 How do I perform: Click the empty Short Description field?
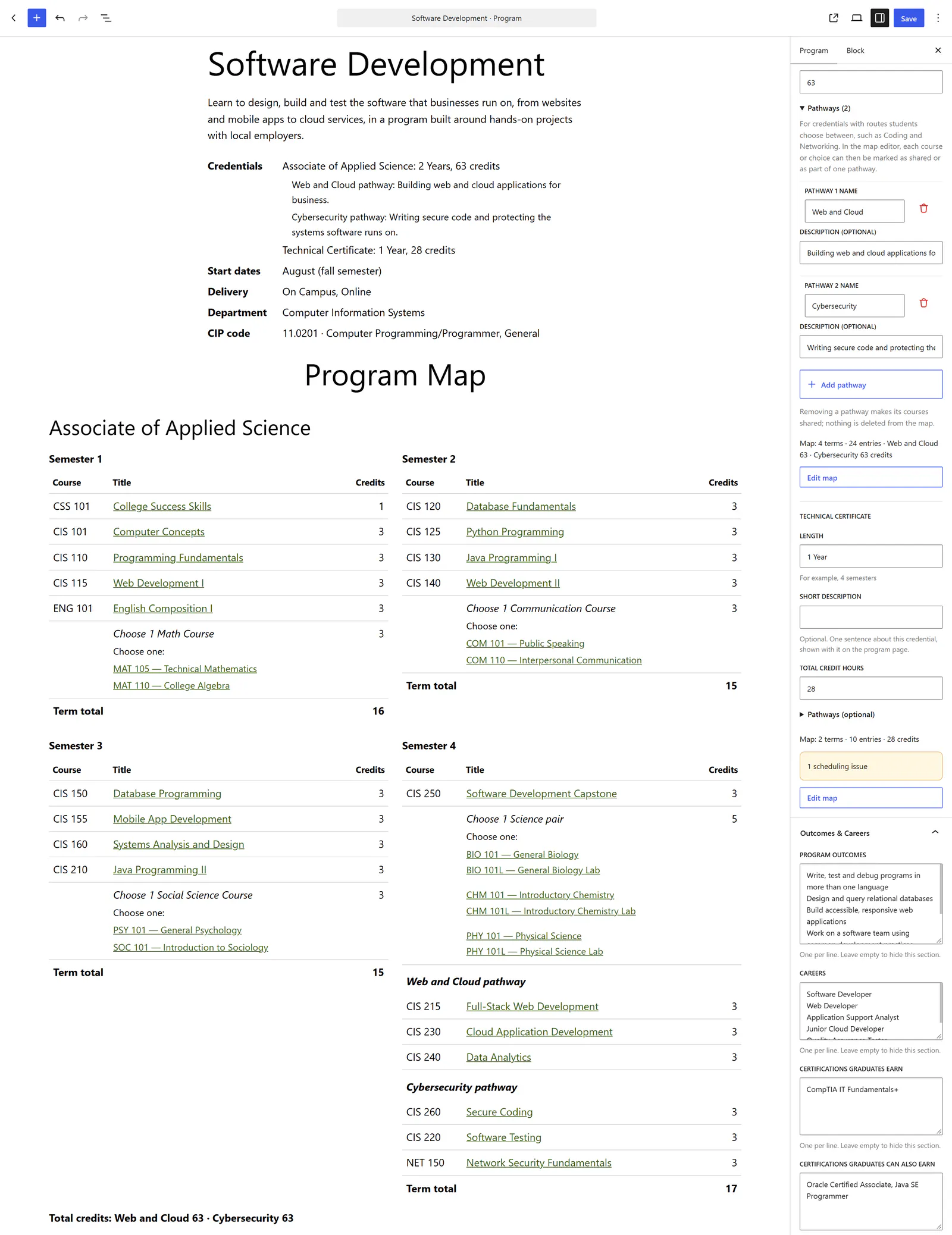tap(871, 617)
